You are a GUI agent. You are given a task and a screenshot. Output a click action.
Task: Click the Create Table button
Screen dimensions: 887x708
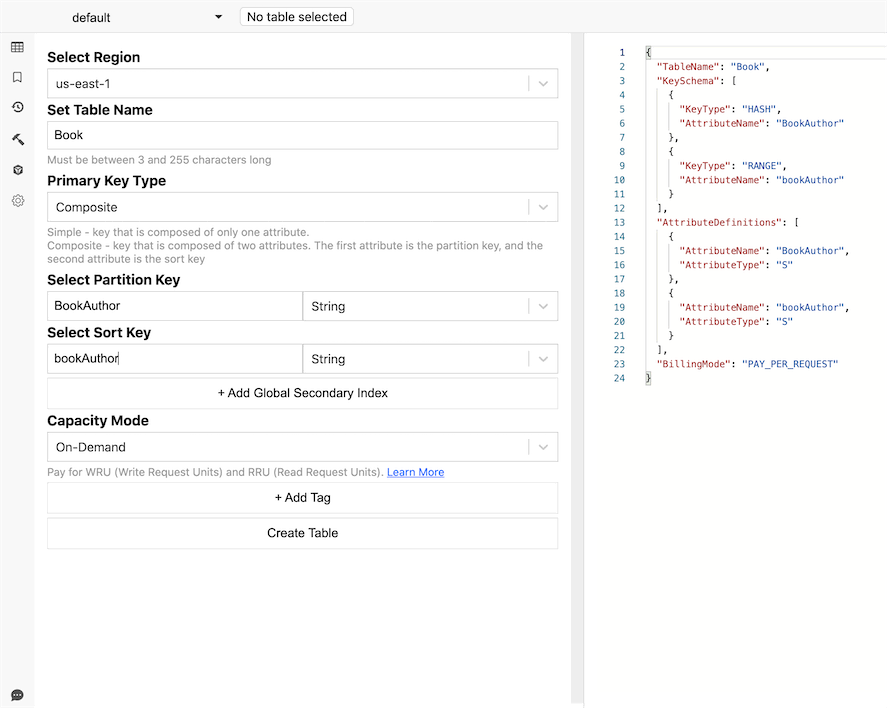point(302,533)
